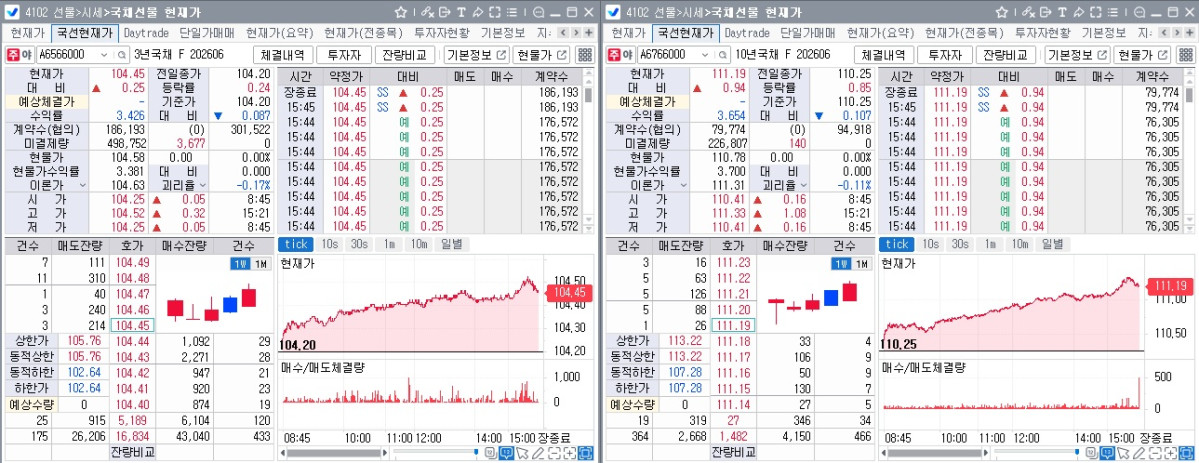
Task: Click the font size T icon in right window
Action: coord(1062,12)
